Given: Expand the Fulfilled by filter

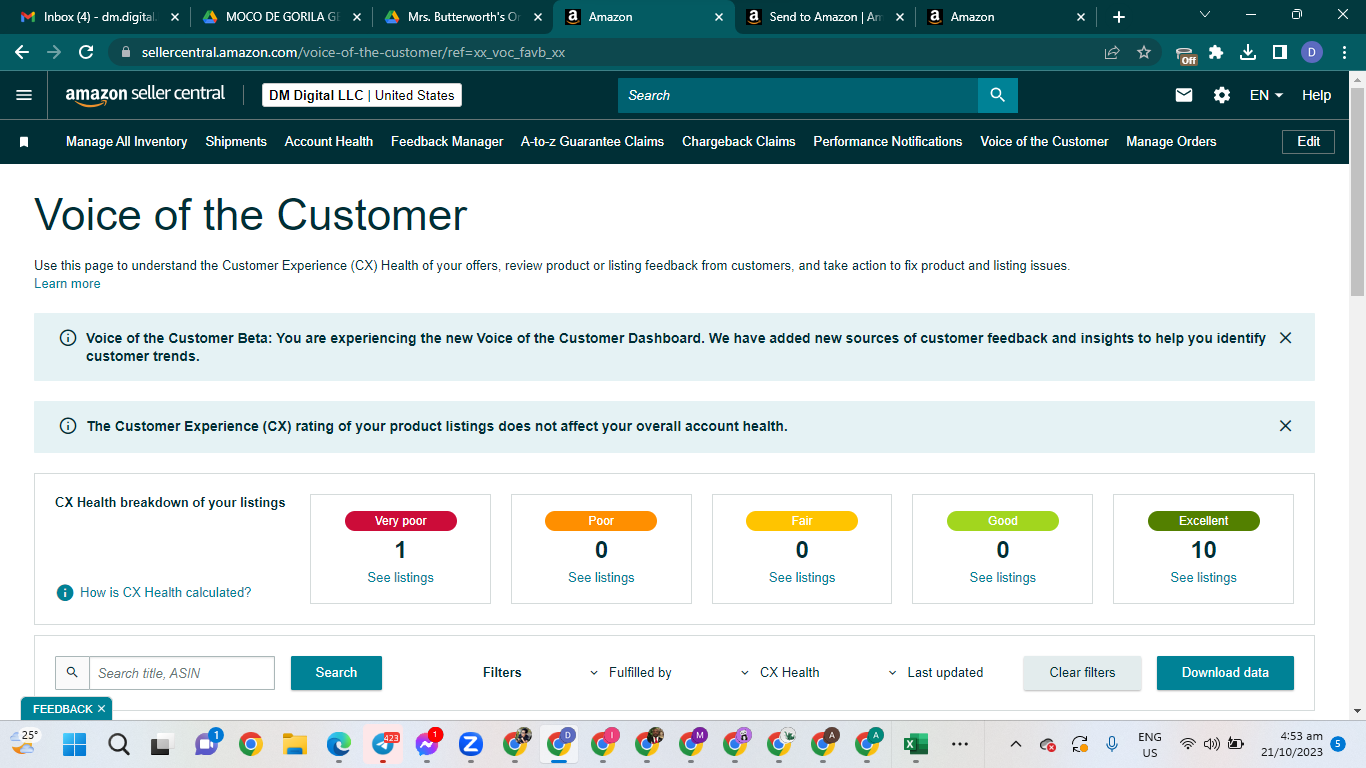Looking at the screenshot, I should point(631,673).
